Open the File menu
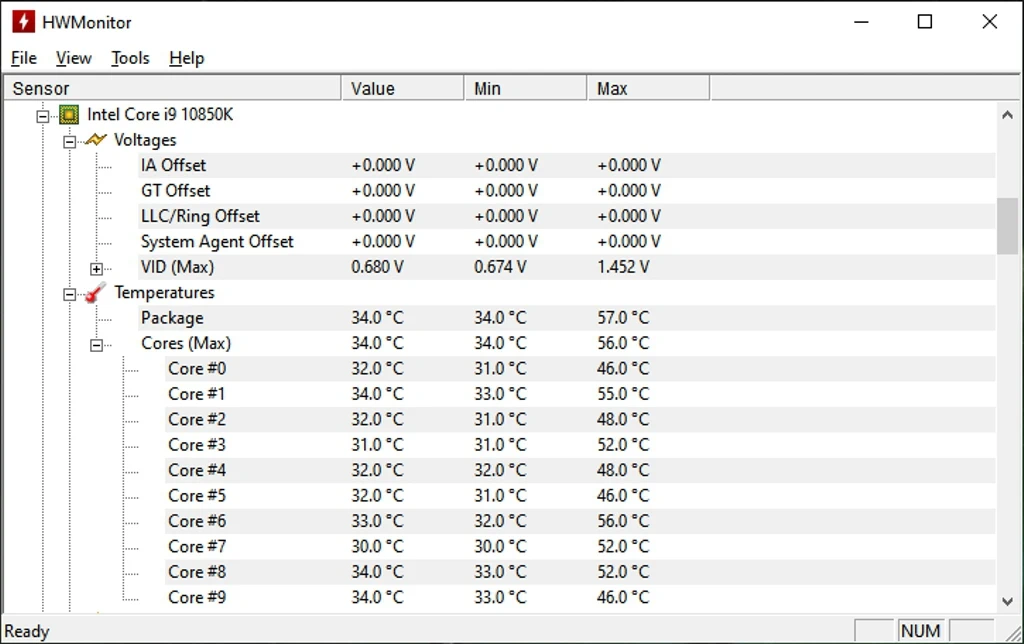Image resolution: width=1024 pixels, height=644 pixels. point(24,58)
